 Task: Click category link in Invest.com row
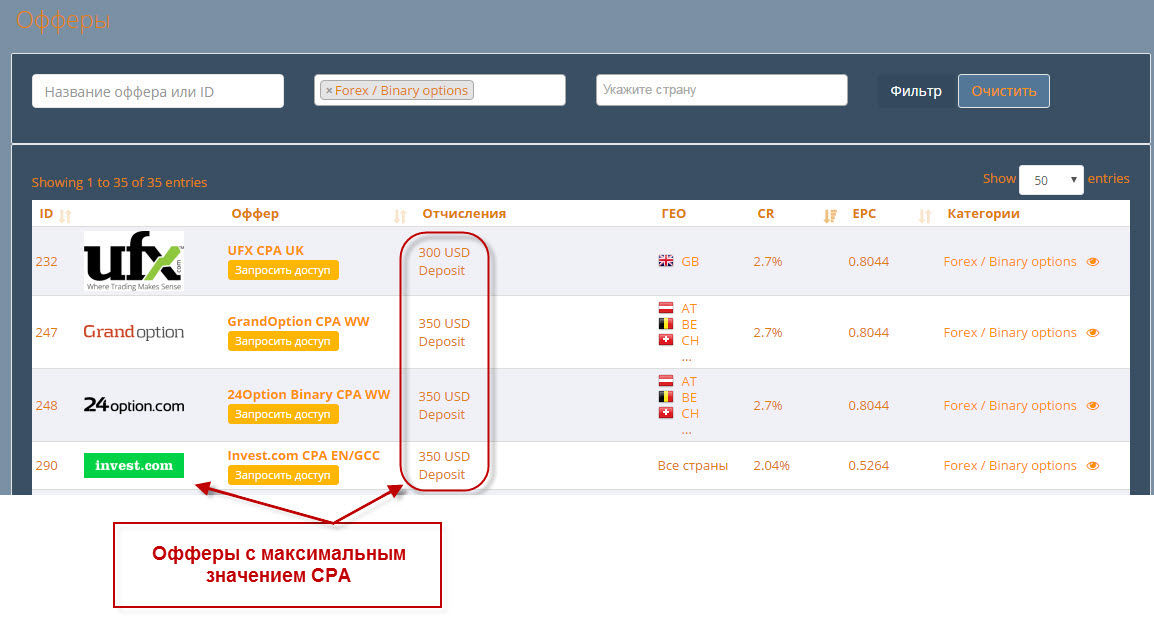1010,466
